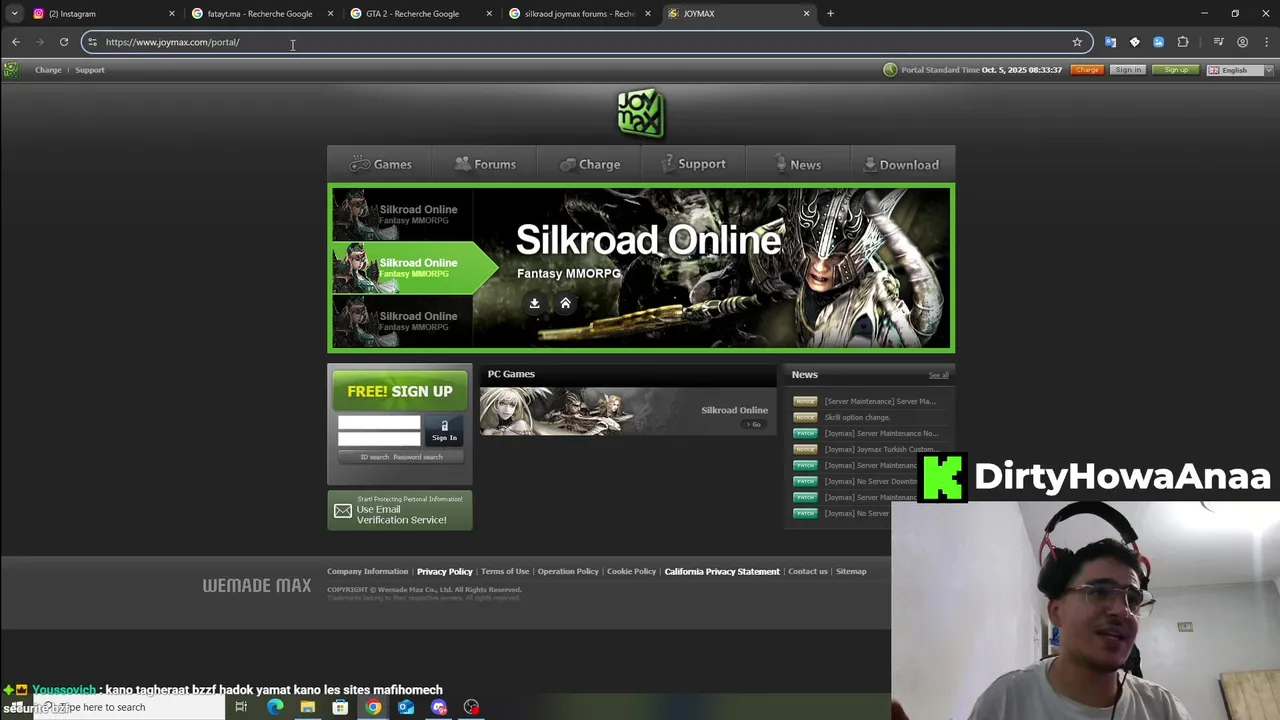Click the small Joymax icon beside Charge
Viewport: 1280px width, 720px height.
click(11, 70)
